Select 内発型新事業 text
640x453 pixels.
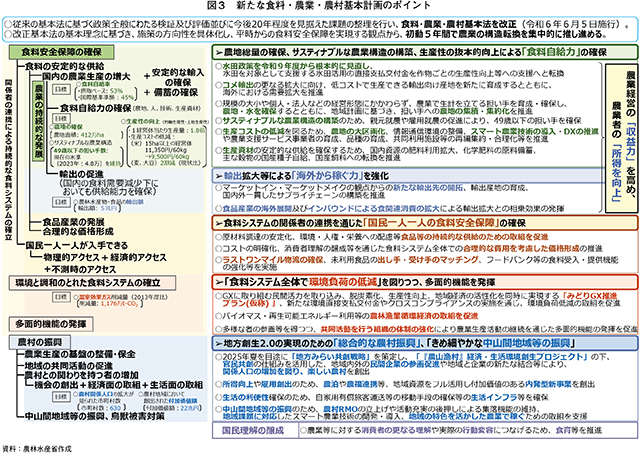tap(549, 384)
